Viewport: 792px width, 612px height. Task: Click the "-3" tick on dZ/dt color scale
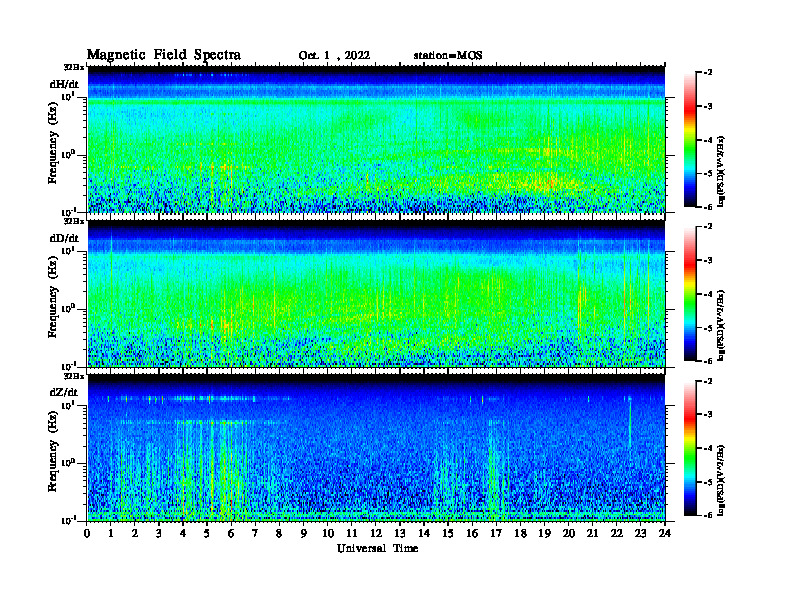708,414
